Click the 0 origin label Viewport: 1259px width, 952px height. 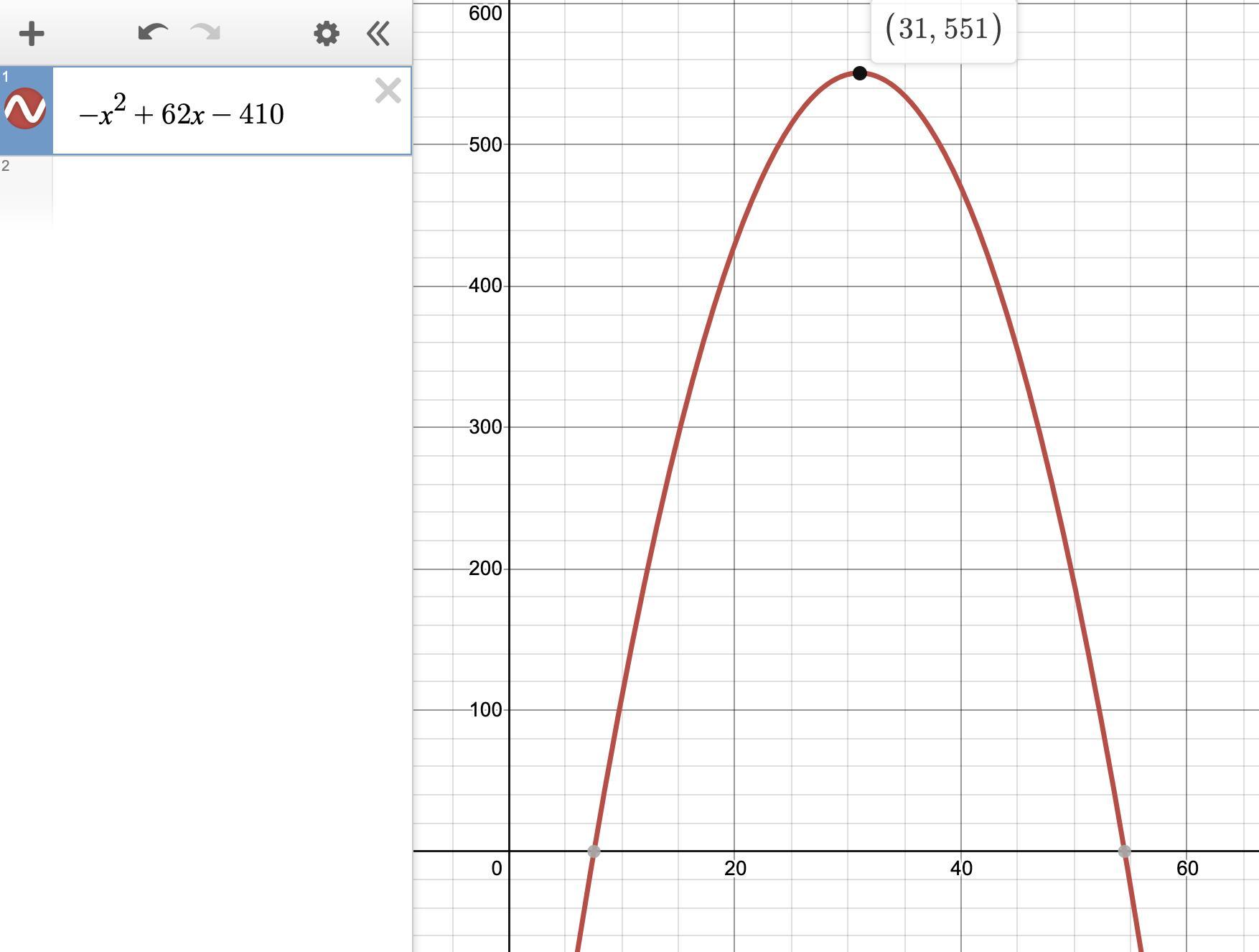click(497, 869)
